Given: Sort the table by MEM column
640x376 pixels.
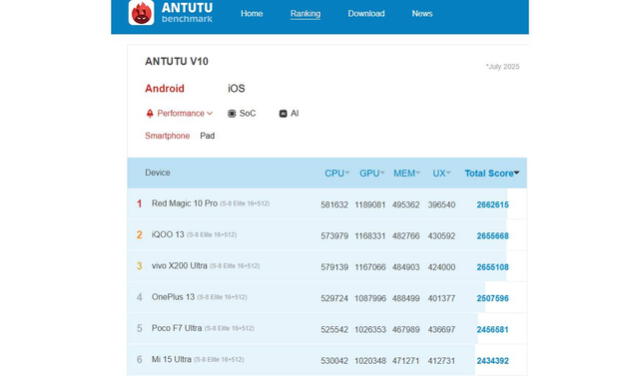Looking at the screenshot, I should point(407,173).
